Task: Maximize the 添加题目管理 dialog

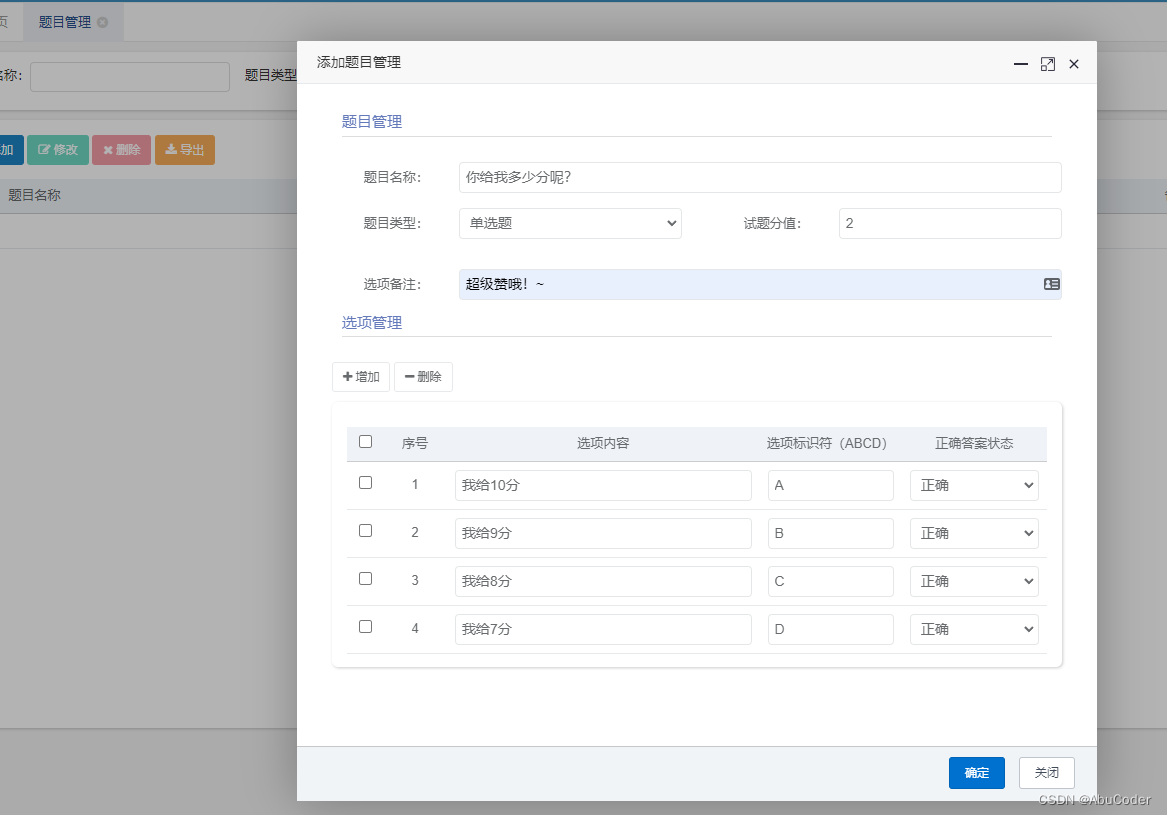Action: tap(1047, 64)
